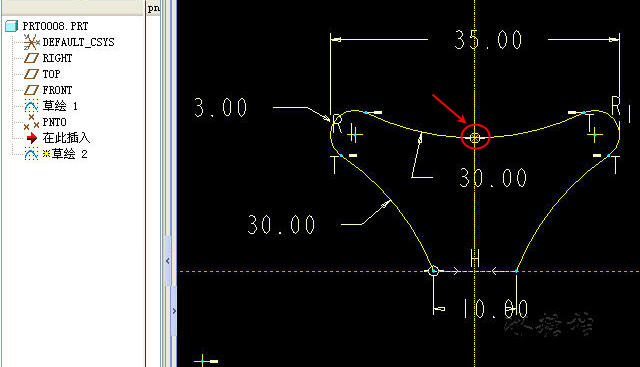Viewport: 640px width, 367px height.
Task: Click the T tangent constraint at lower left fillet
Action: [x=335, y=165]
